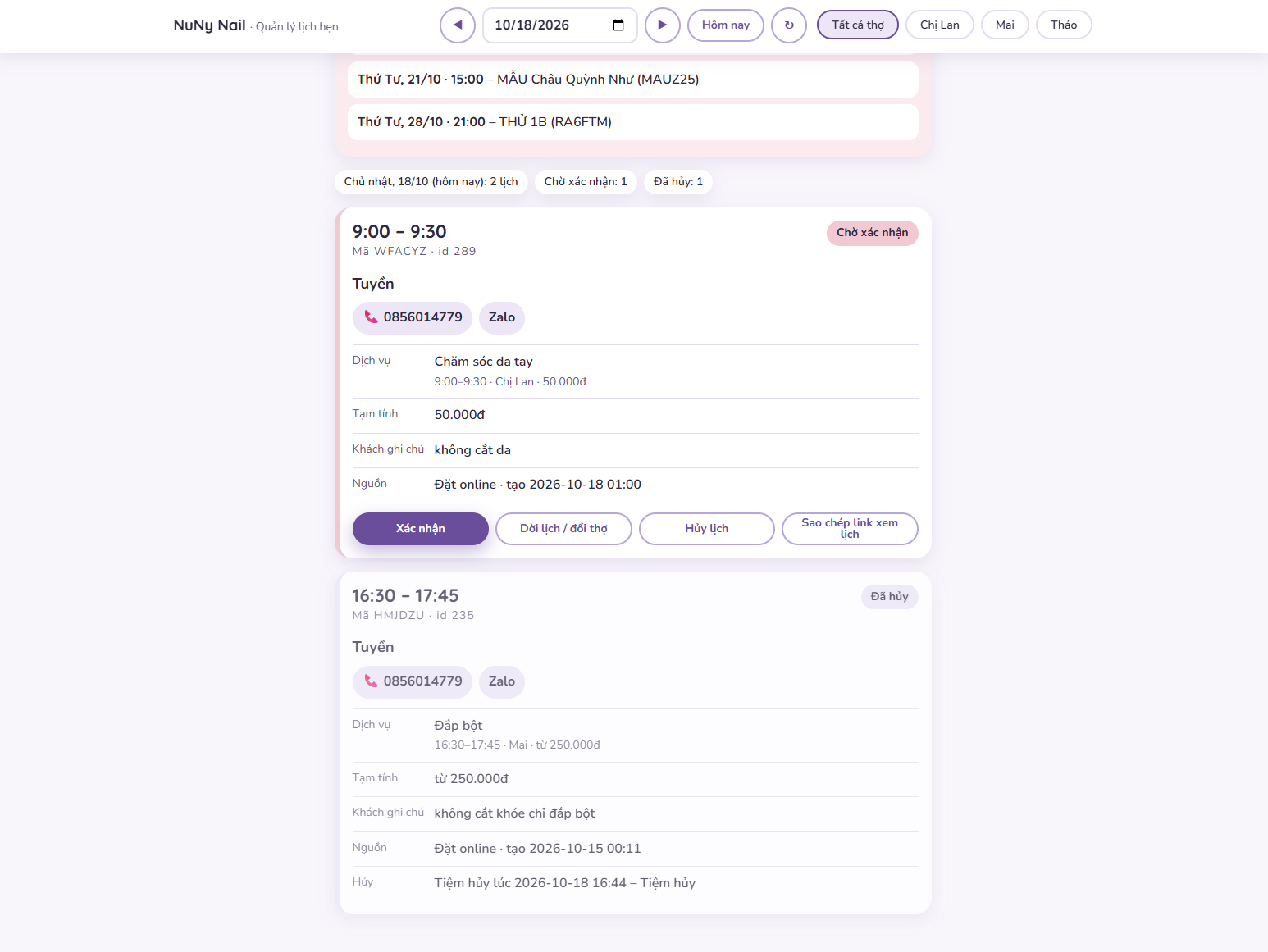Screen dimensions: 1268x952
Task: Filter appointments by Thảo
Action: [1064, 25]
